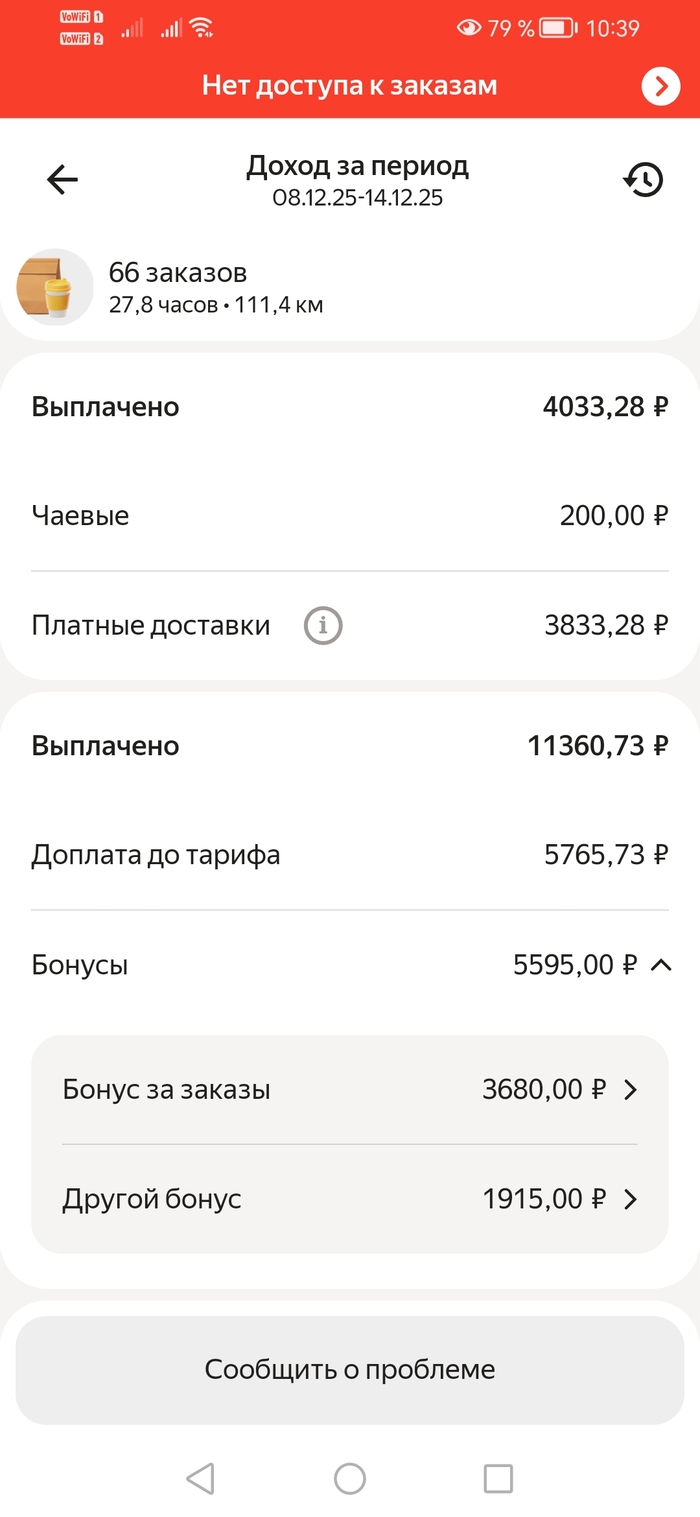This screenshot has width=700, height=1517.
Task: Tap the battery indicator in status bar
Action: [x=558, y=28]
